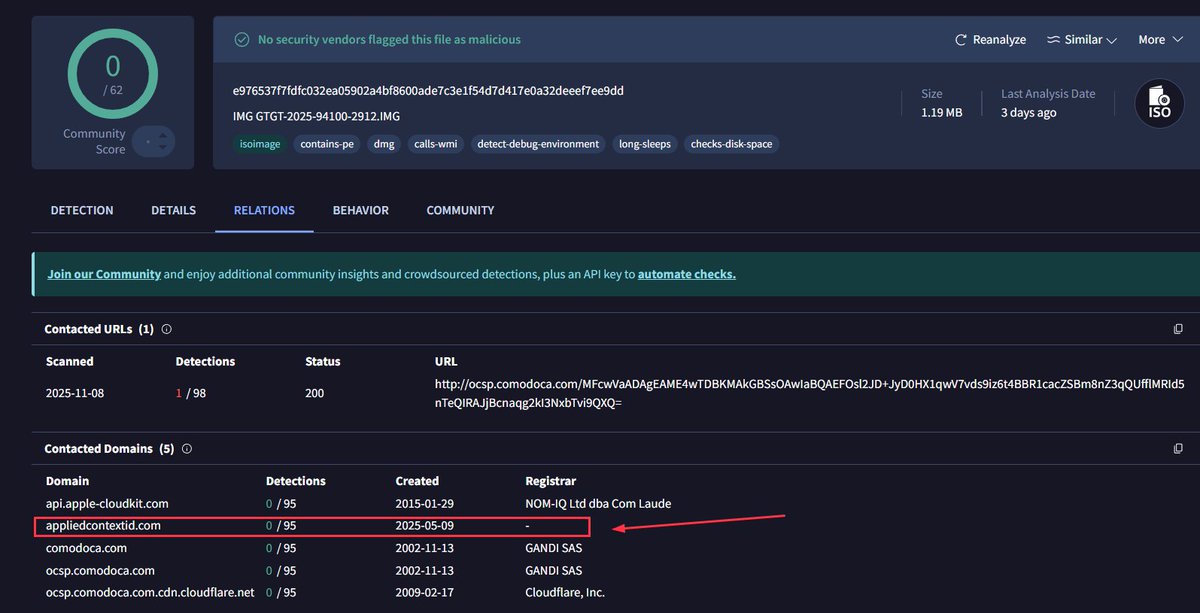This screenshot has height=613, width=1200.
Task: Open the ocsp.comodoca.com contacted URL
Action: click(x=809, y=394)
